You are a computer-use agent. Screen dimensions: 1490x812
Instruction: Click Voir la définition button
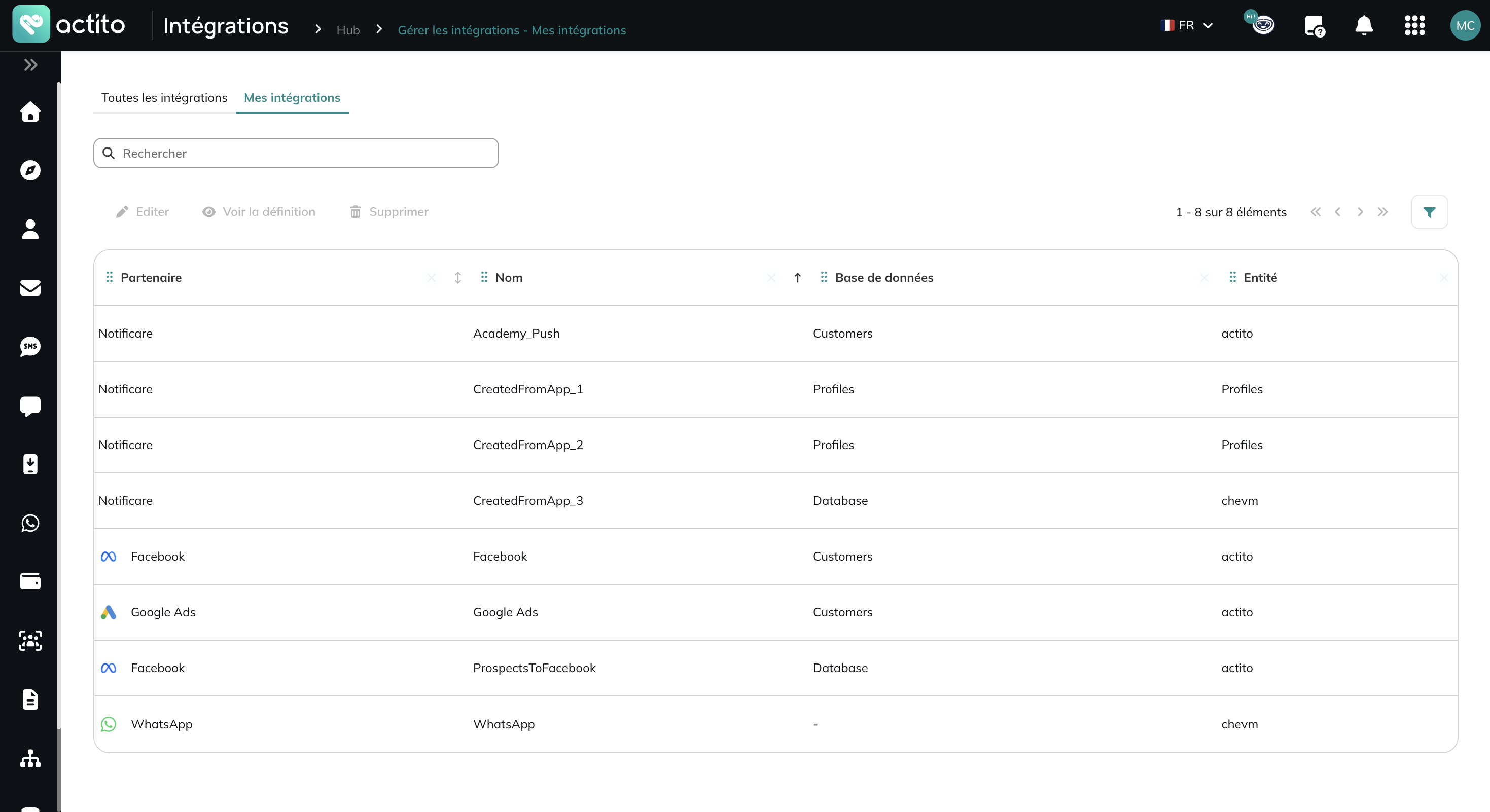tap(259, 212)
